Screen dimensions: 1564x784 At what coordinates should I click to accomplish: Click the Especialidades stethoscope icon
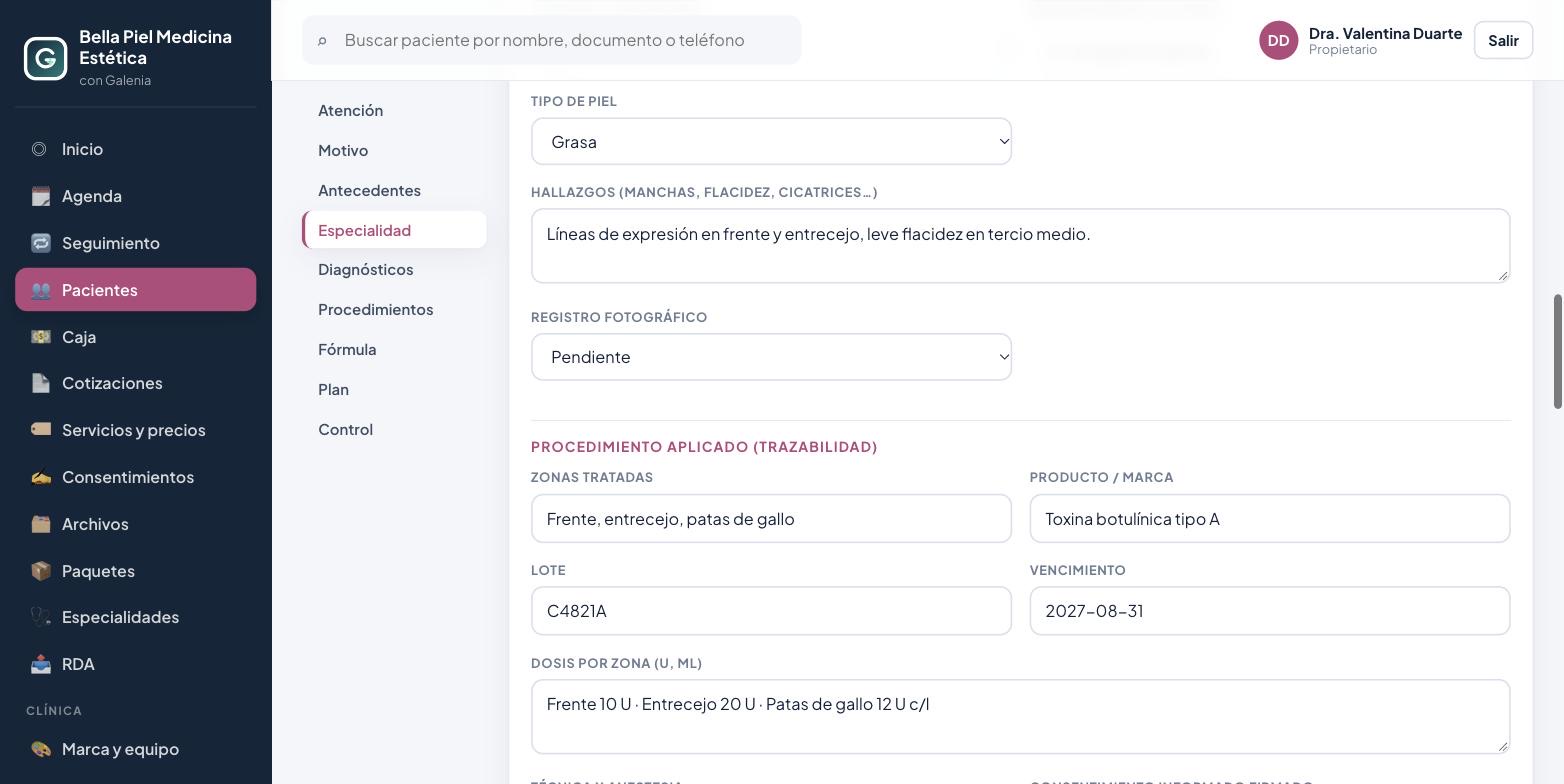coord(40,617)
